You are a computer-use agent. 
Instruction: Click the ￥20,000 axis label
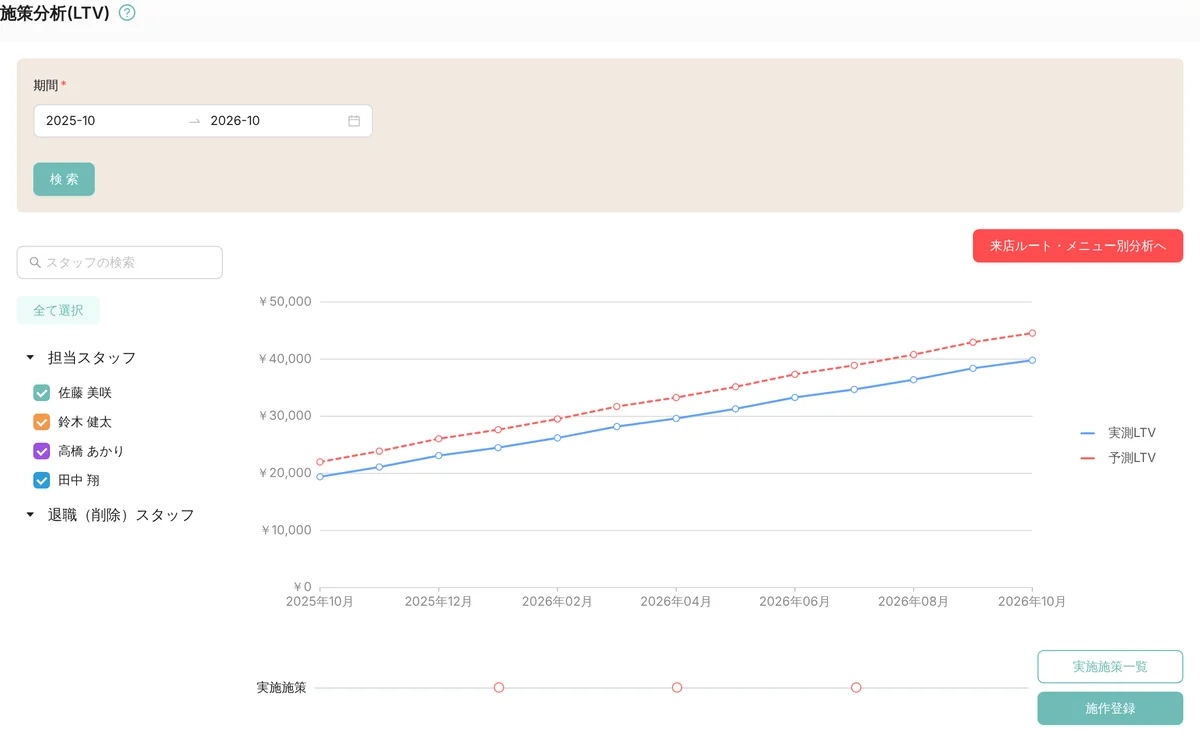pos(285,472)
